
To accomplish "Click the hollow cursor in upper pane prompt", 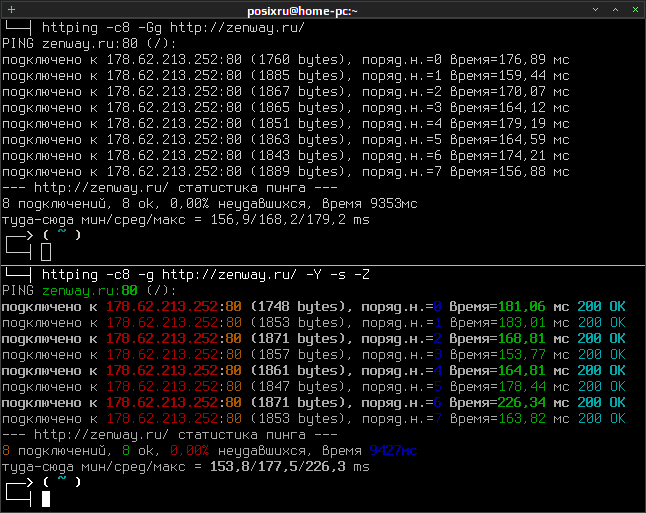I will (x=46, y=252).
